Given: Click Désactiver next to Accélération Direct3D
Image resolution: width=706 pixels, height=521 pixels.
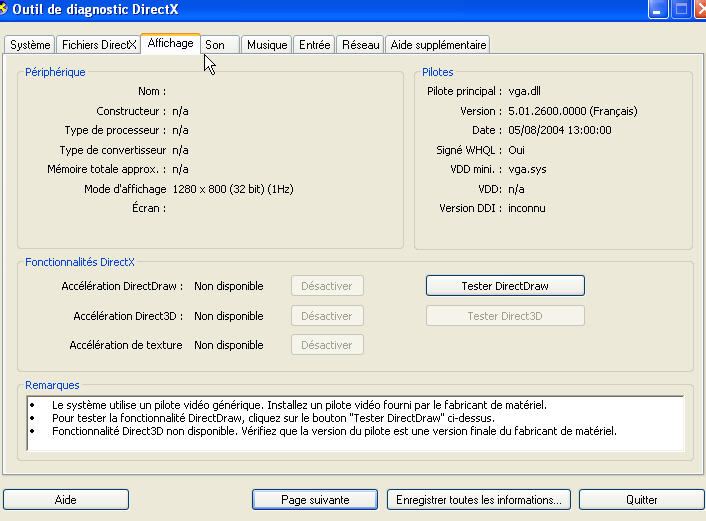Looking at the screenshot, I should [x=327, y=316].
